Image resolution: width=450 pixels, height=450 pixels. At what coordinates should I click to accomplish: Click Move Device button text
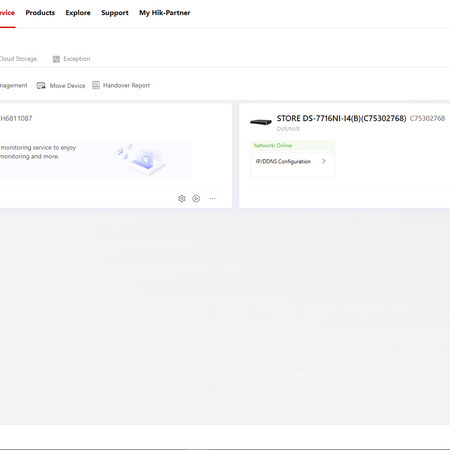pos(67,86)
